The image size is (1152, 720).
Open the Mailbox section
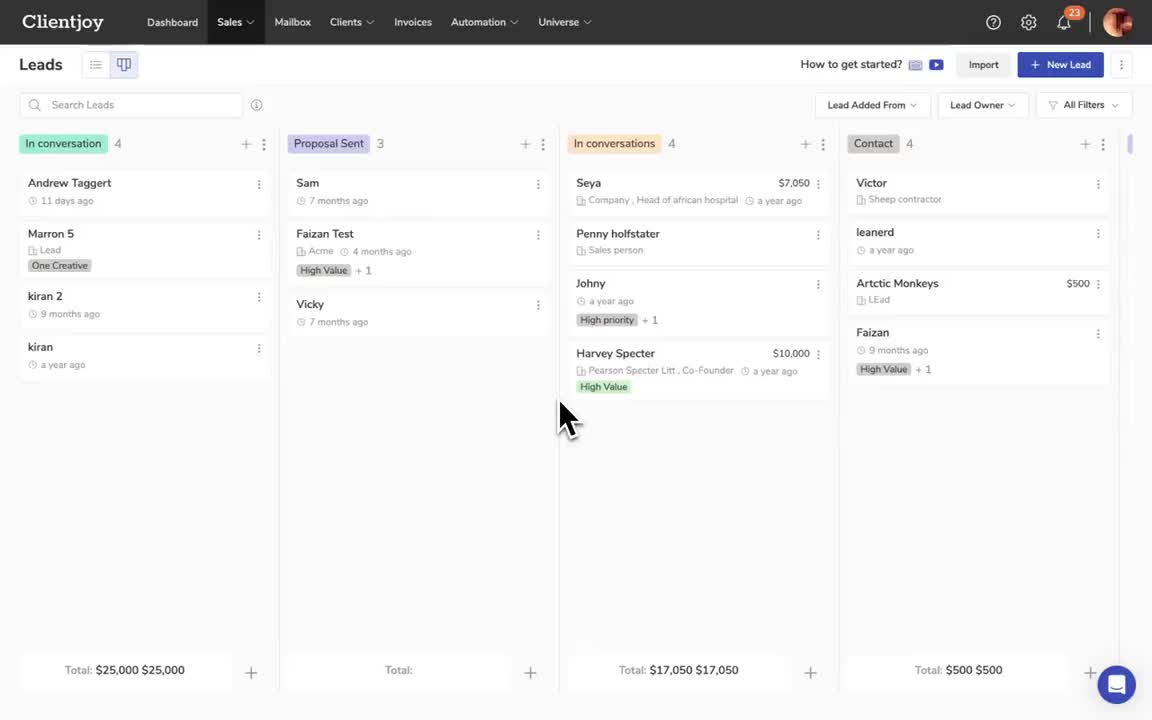[x=292, y=21]
